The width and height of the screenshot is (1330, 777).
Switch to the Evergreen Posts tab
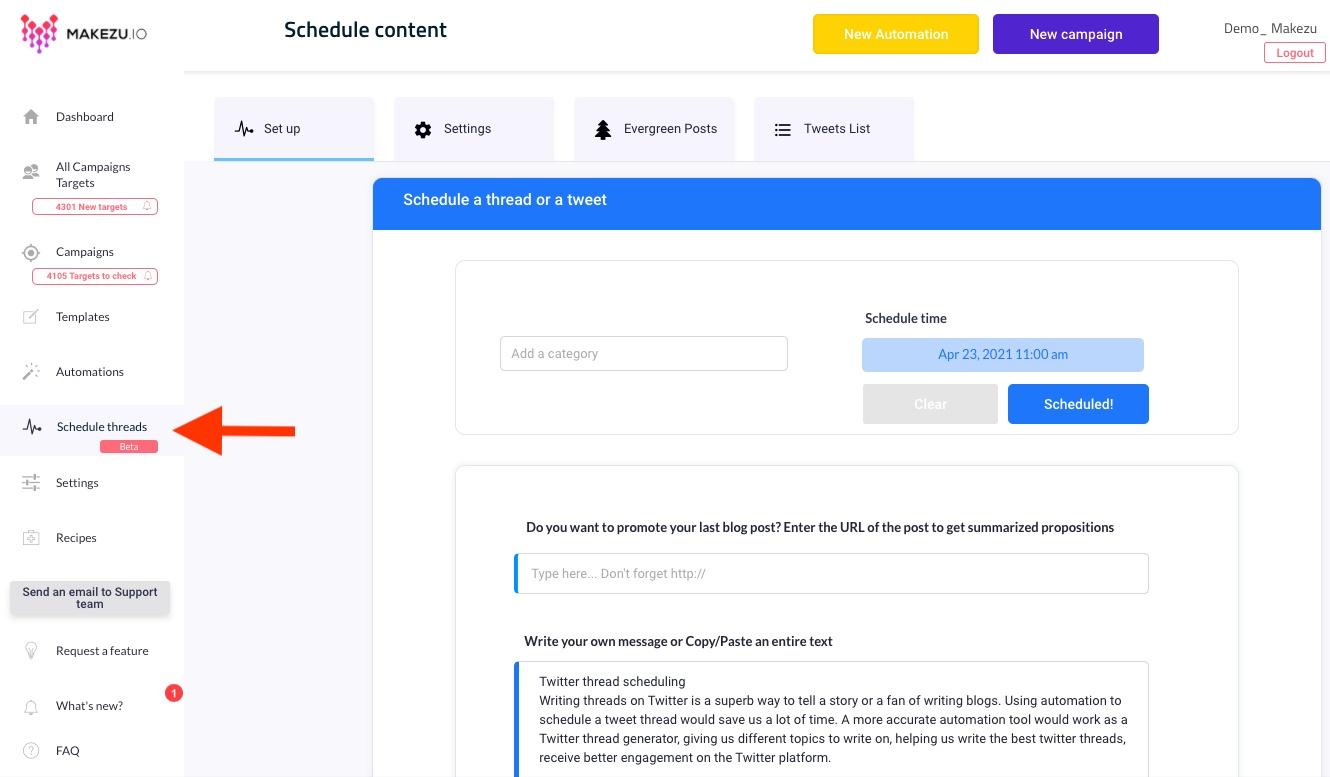click(654, 129)
